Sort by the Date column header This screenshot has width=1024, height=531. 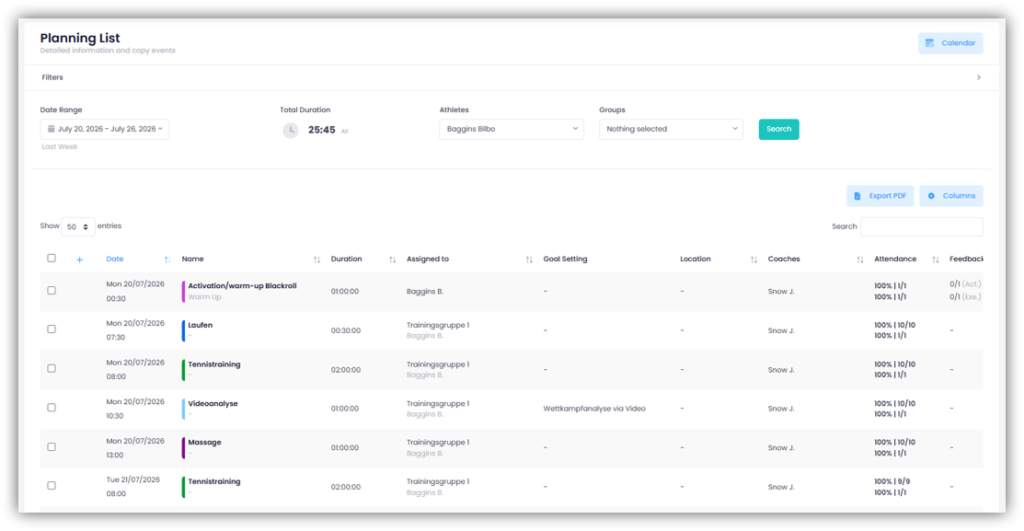coord(115,259)
